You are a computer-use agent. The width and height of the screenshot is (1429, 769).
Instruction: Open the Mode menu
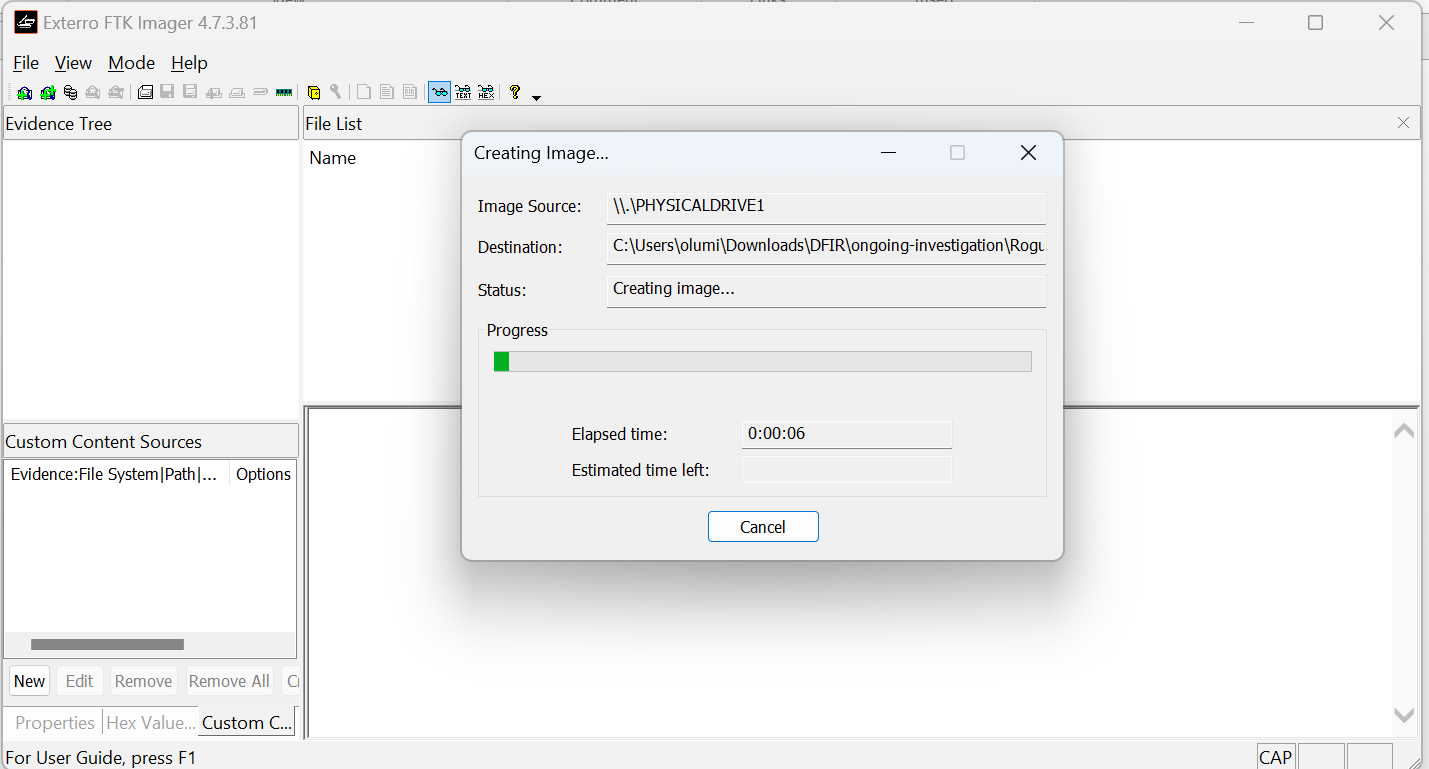[x=131, y=63]
